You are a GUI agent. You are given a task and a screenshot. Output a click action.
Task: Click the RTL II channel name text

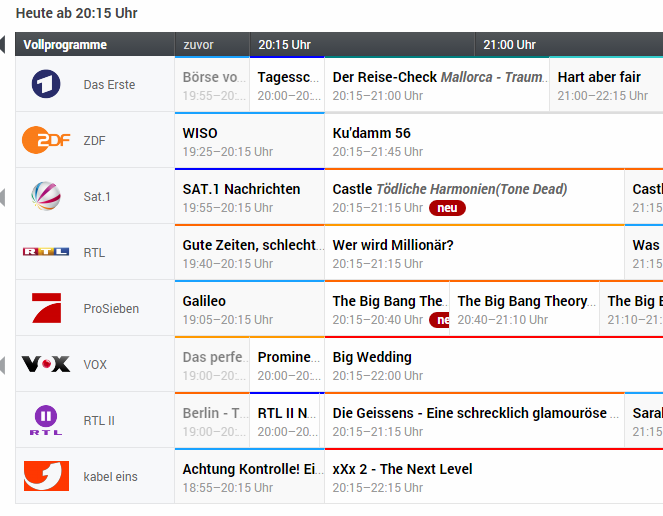[99, 421]
